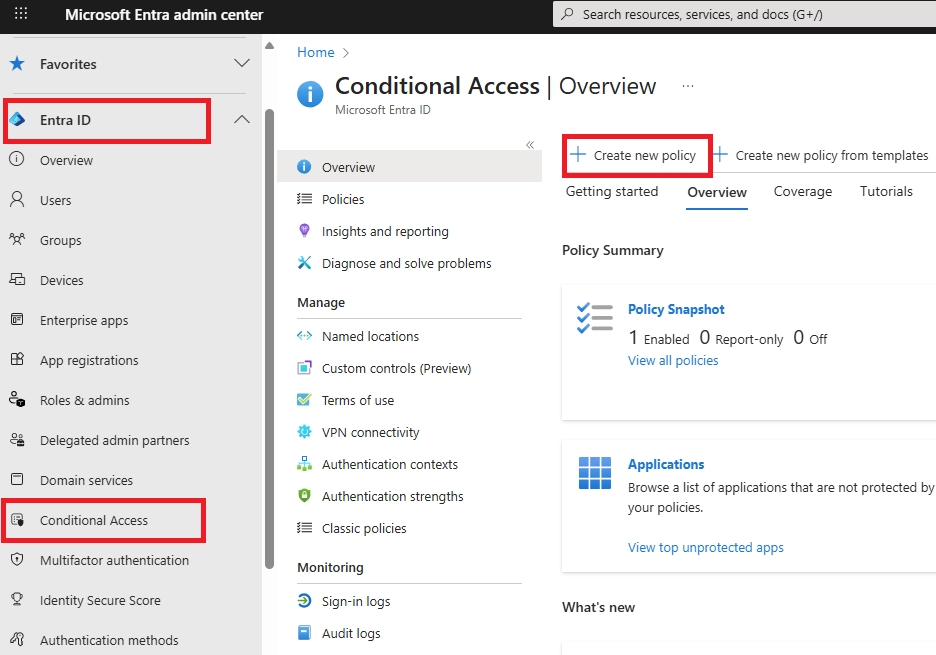Click the Devices icon in sidebar
Viewport: 936px width, 655px height.
click(x=17, y=280)
